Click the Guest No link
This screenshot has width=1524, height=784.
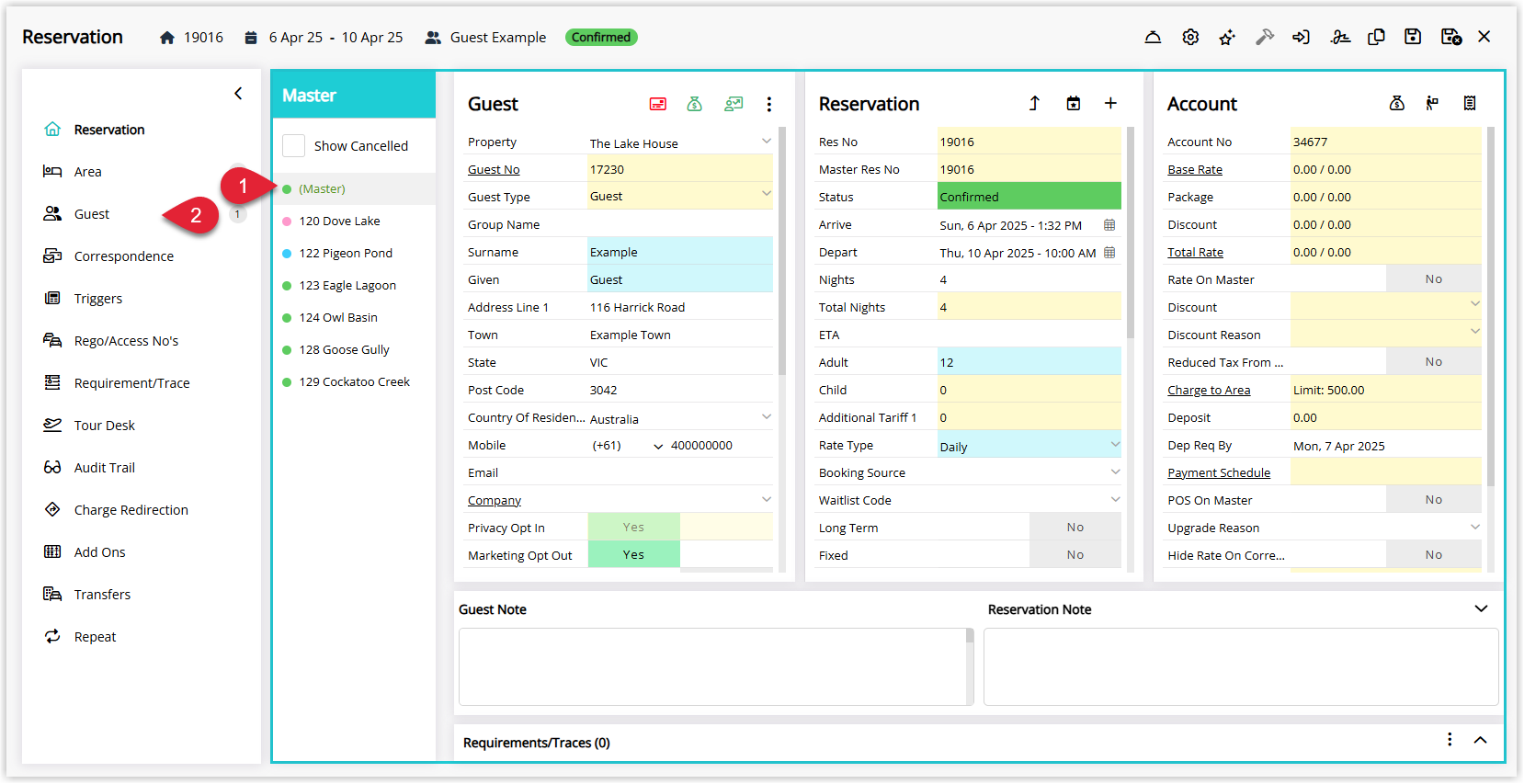494,169
